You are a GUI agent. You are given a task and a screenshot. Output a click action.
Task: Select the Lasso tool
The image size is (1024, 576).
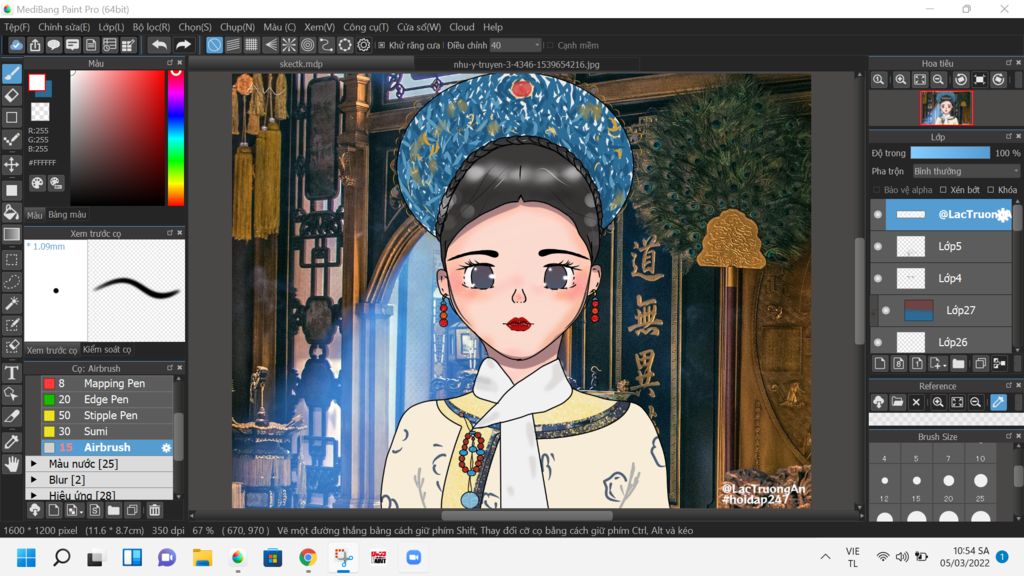(x=12, y=281)
